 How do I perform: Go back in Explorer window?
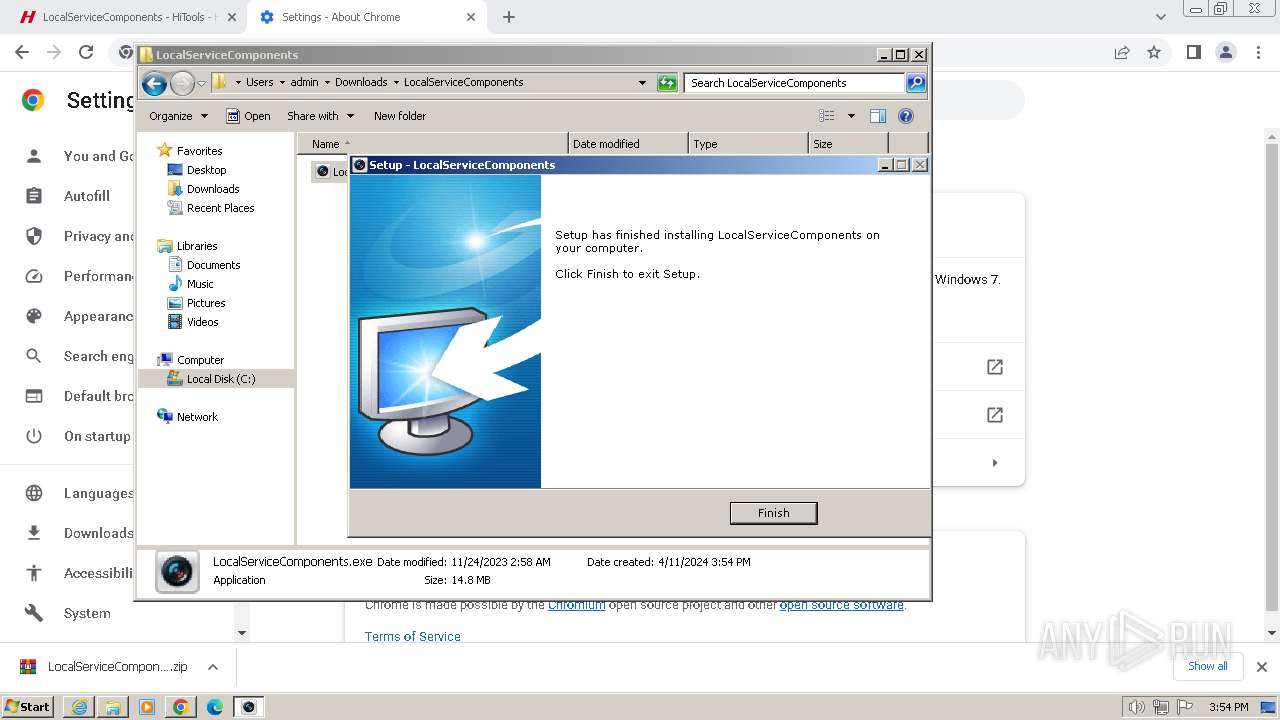pos(154,83)
